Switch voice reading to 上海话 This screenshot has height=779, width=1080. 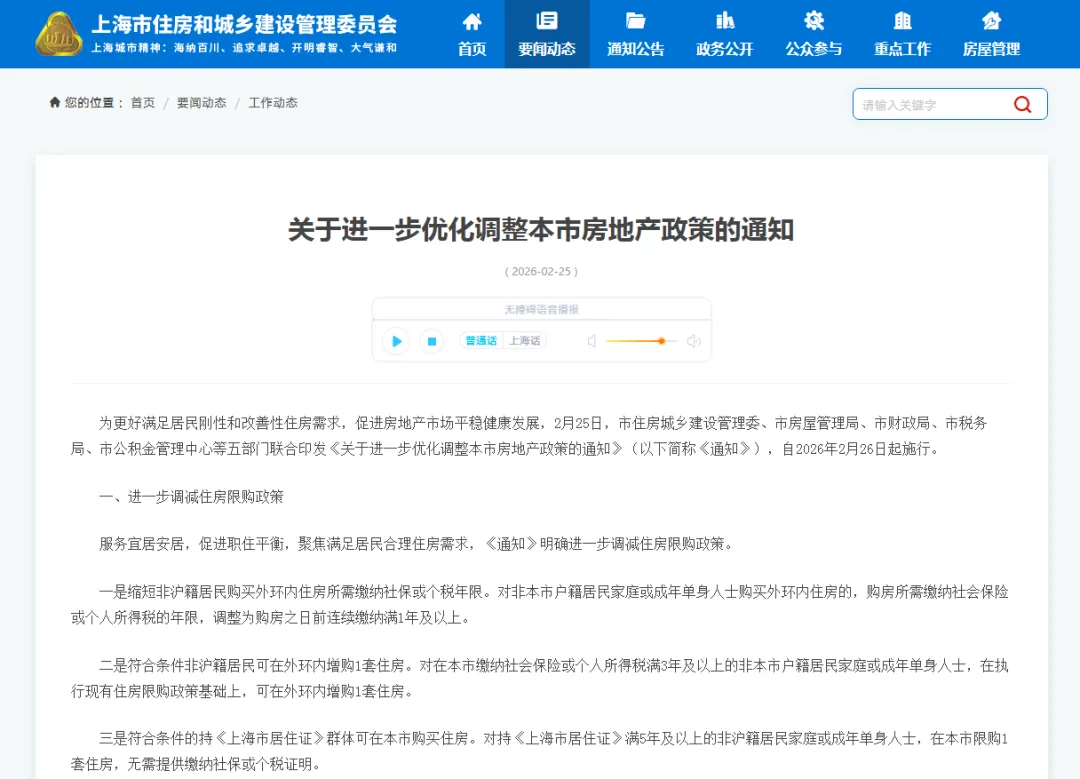(x=525, y=341)
